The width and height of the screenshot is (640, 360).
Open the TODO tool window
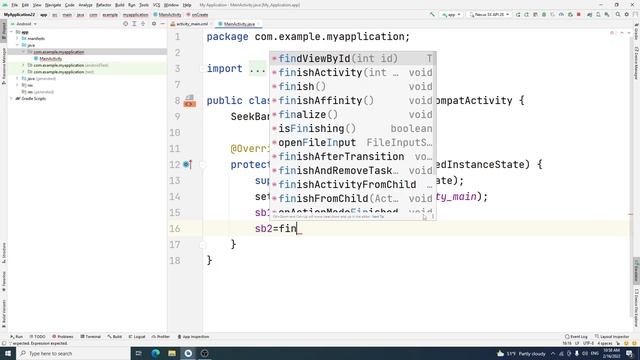click(x=38, y=337)
